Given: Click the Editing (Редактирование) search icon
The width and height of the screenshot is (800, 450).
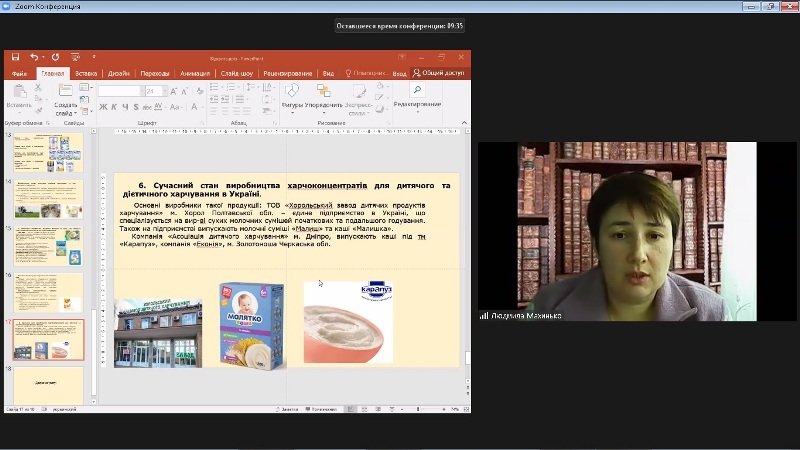Looking at the screenshot, I should pyautogui.click(x=416, y=91).
